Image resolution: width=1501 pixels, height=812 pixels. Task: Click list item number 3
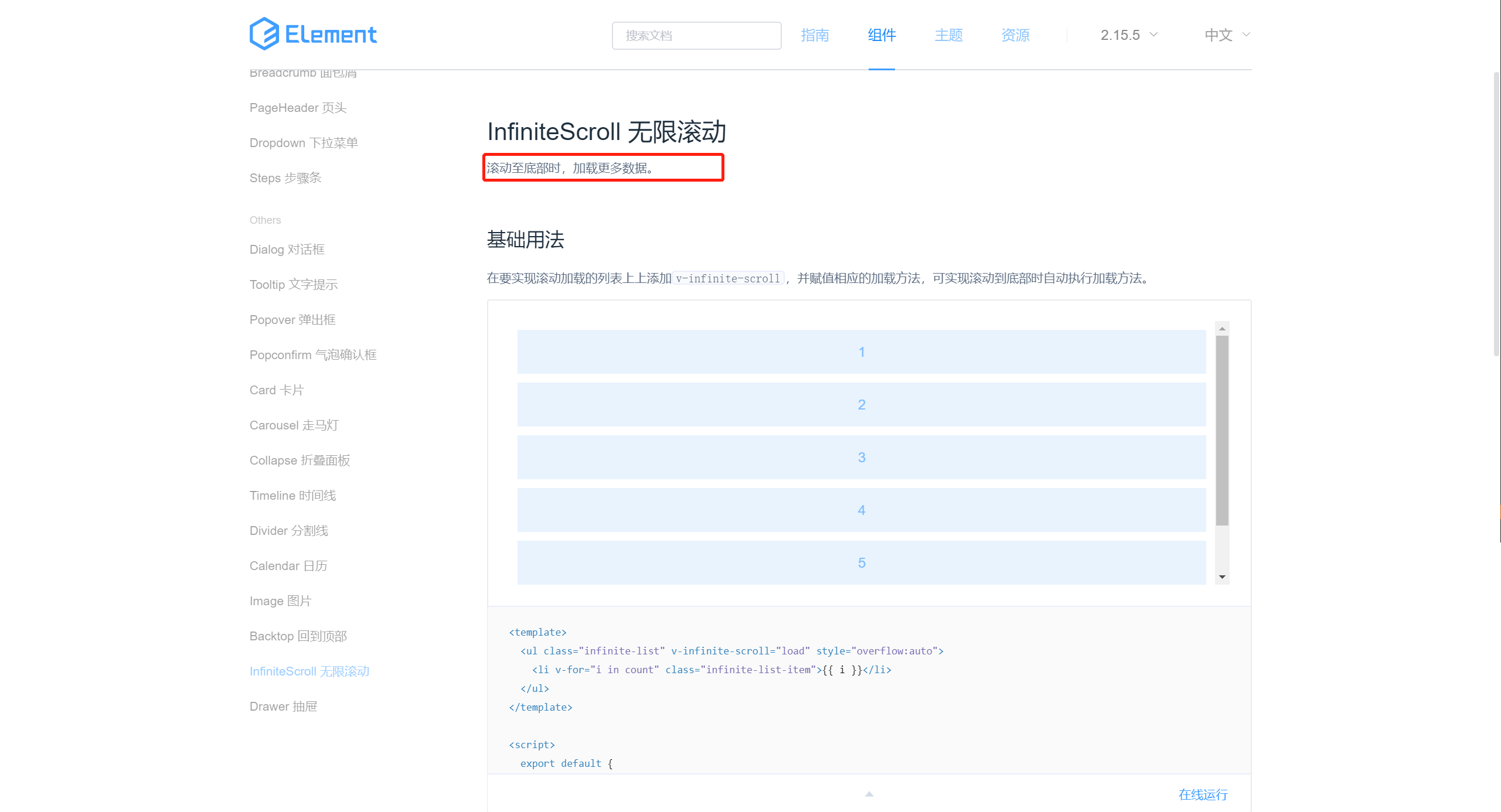point(861,458)
